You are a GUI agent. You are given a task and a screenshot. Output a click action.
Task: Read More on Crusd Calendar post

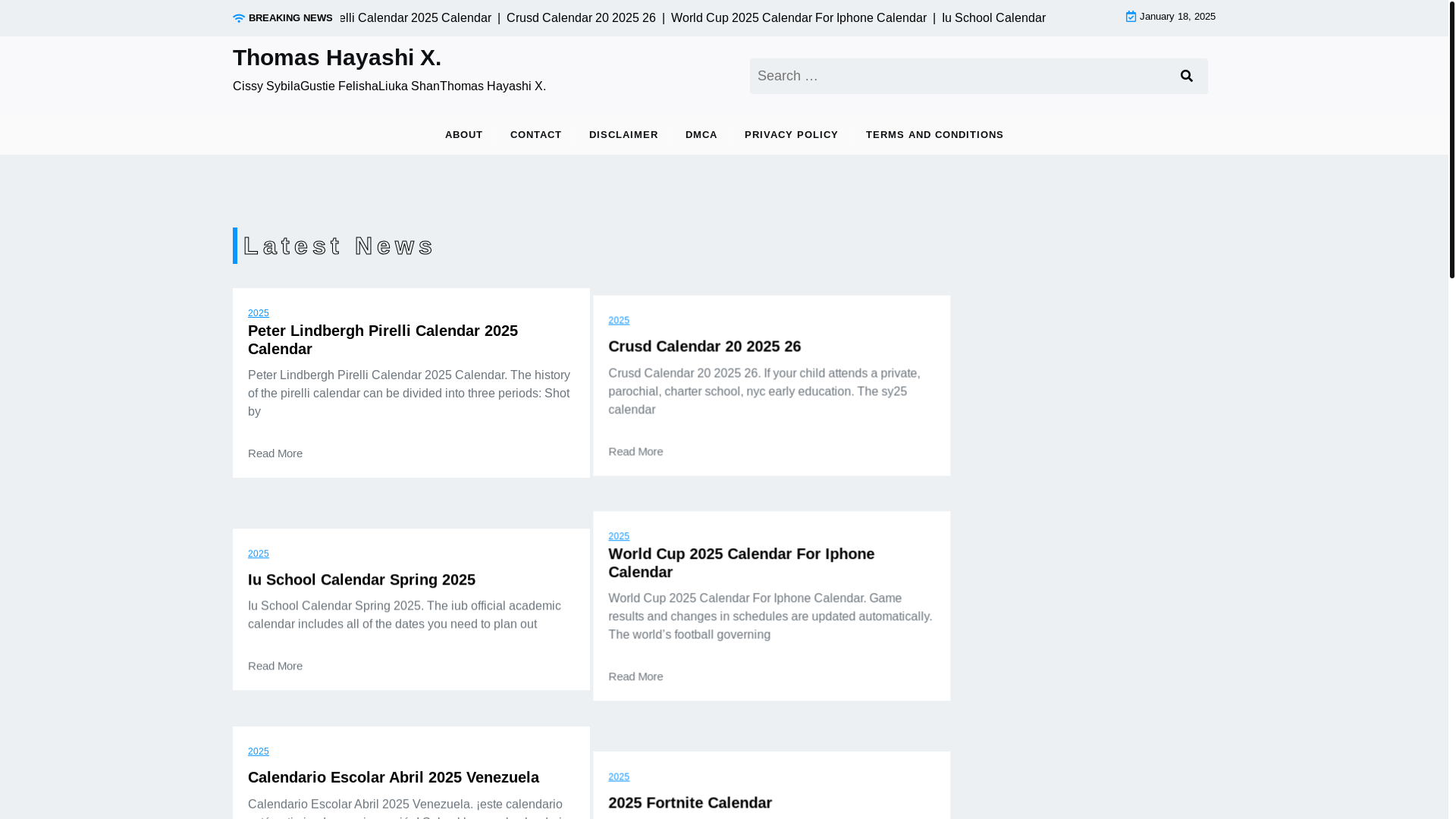point(635,451)
